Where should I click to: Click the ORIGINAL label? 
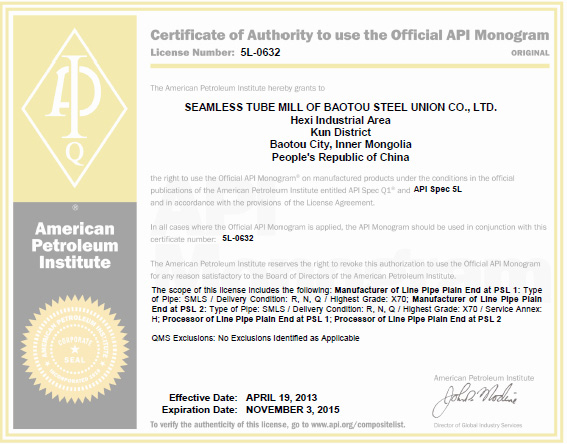point(530,53)
